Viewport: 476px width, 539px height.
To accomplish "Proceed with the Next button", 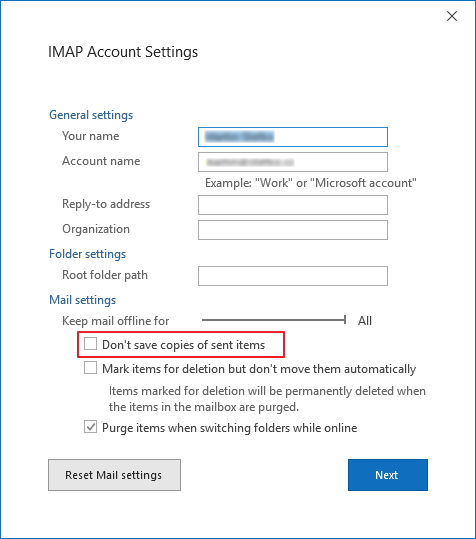I will point(388,475).
